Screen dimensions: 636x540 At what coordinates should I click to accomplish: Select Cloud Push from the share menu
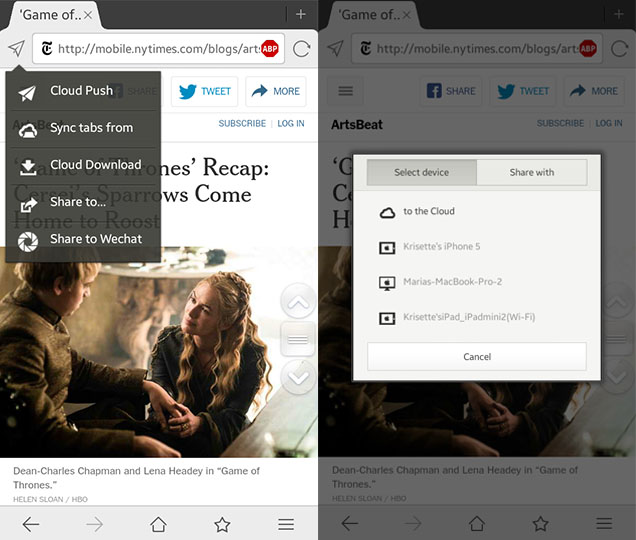tap(82, 91)
